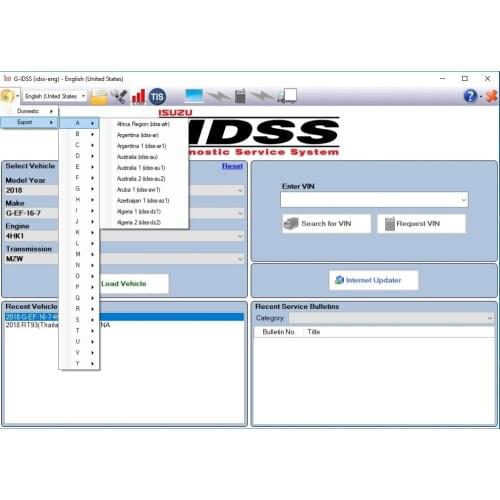Select Argentina (idss-ar) entry
Screen dimensions: 500x500
143,135
